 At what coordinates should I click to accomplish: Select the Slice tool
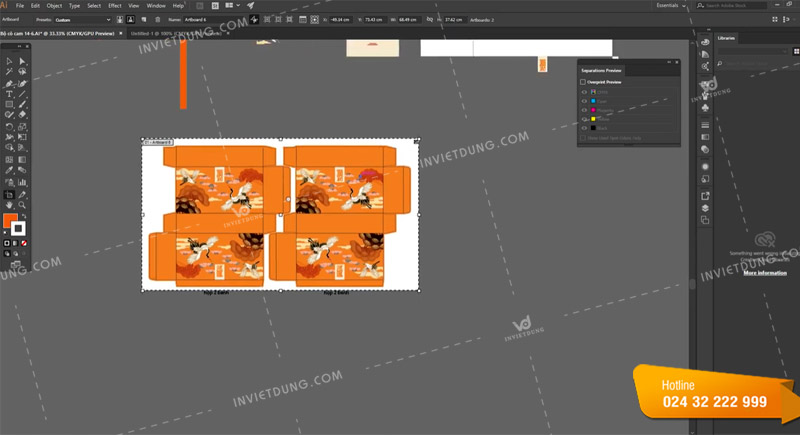[22, 194]
